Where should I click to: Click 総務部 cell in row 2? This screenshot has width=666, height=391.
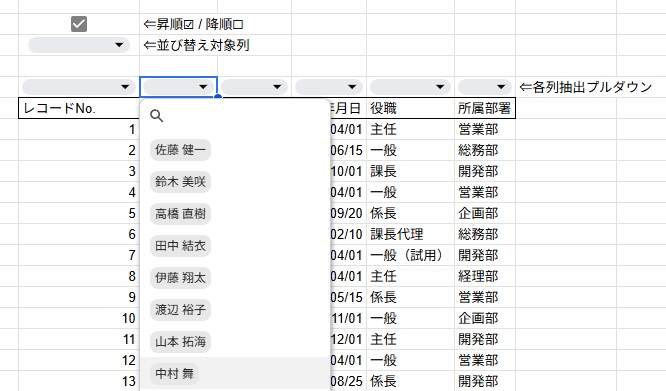pyautogui.click(x=485, y=150)
